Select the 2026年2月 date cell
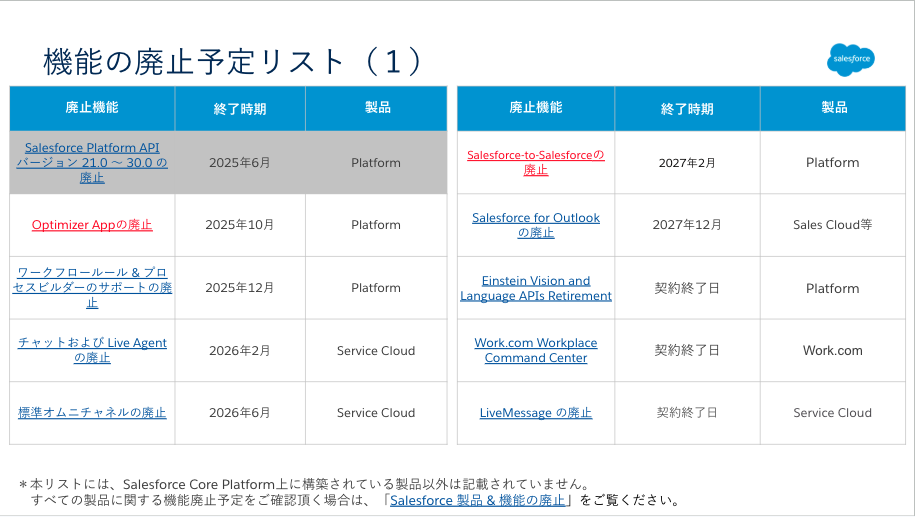This screenshot has width=915, height=517. 240,351
